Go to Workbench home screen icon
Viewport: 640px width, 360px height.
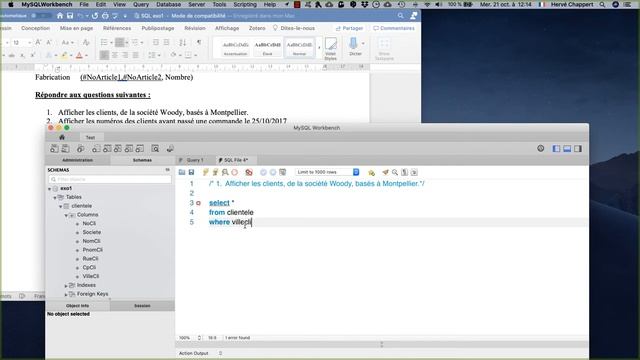(x=62, y=138)
